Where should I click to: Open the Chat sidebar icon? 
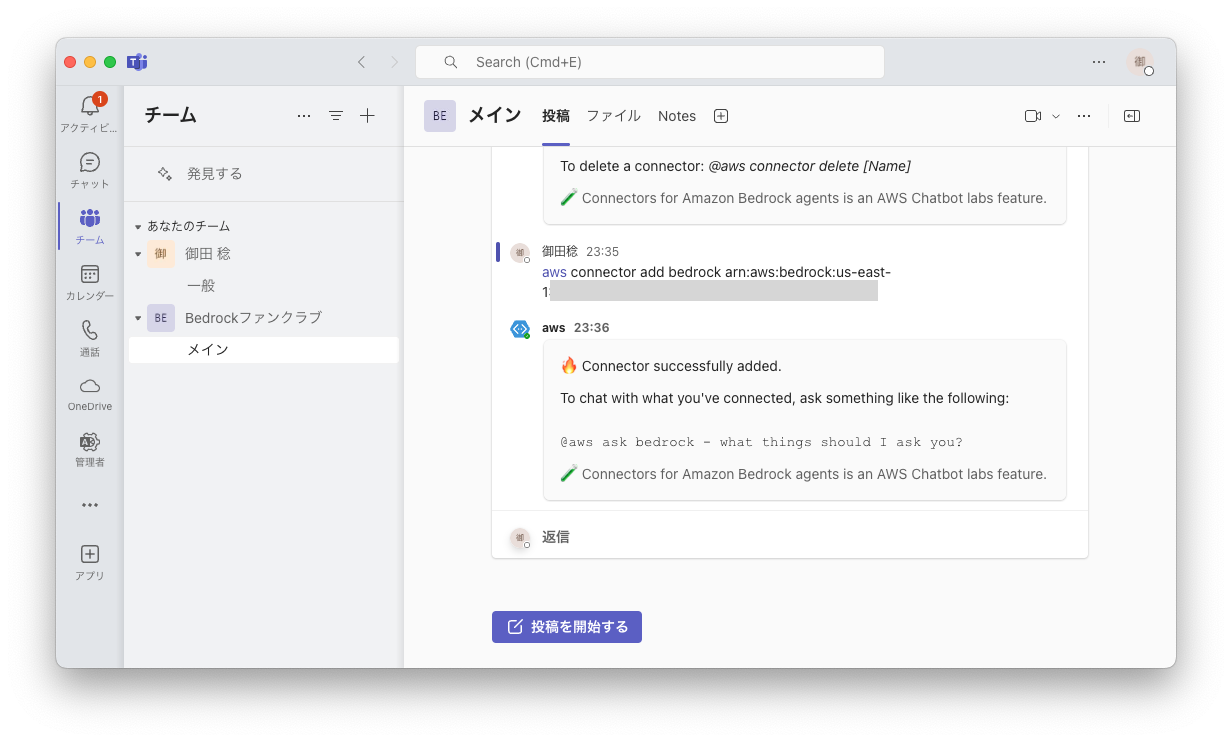click(x=90, y=162)
